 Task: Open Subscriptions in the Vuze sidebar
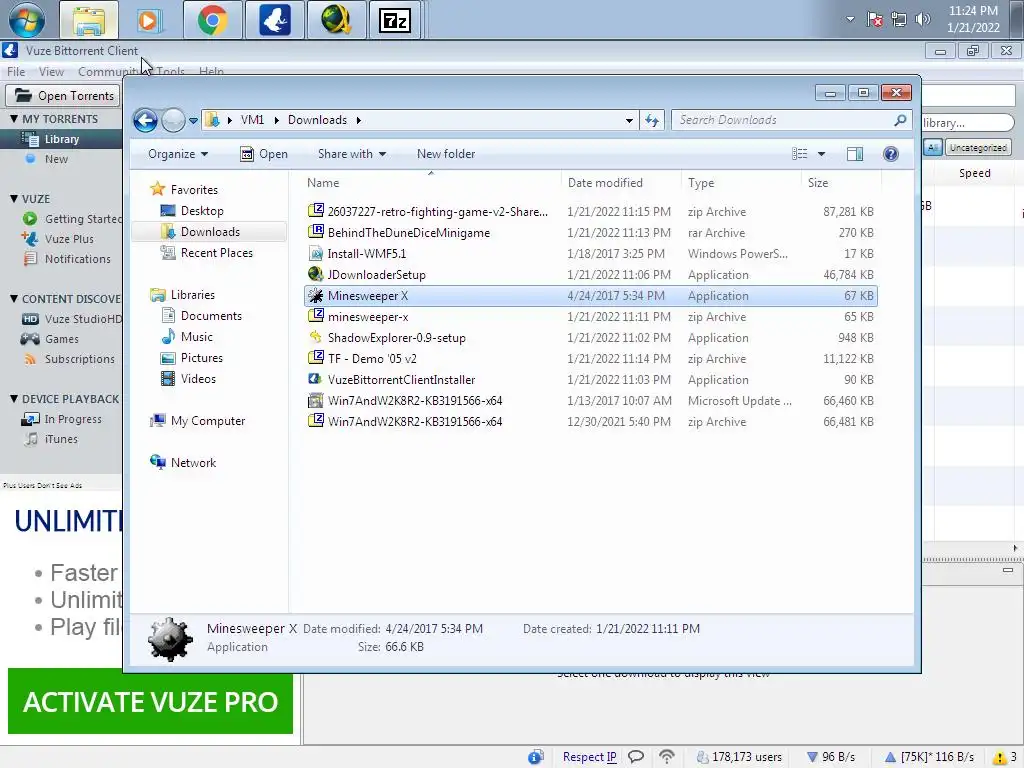[x=79, y=359]
